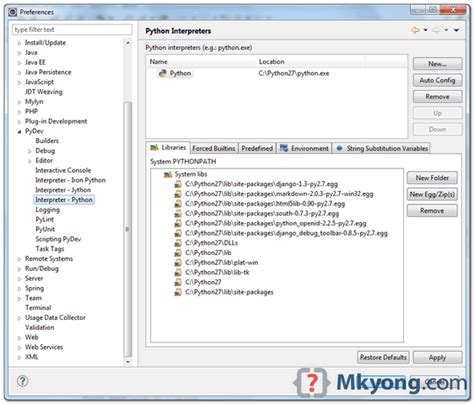Select the Scripting PyDev item
474x404 pixels.
[x=58, y=239]
